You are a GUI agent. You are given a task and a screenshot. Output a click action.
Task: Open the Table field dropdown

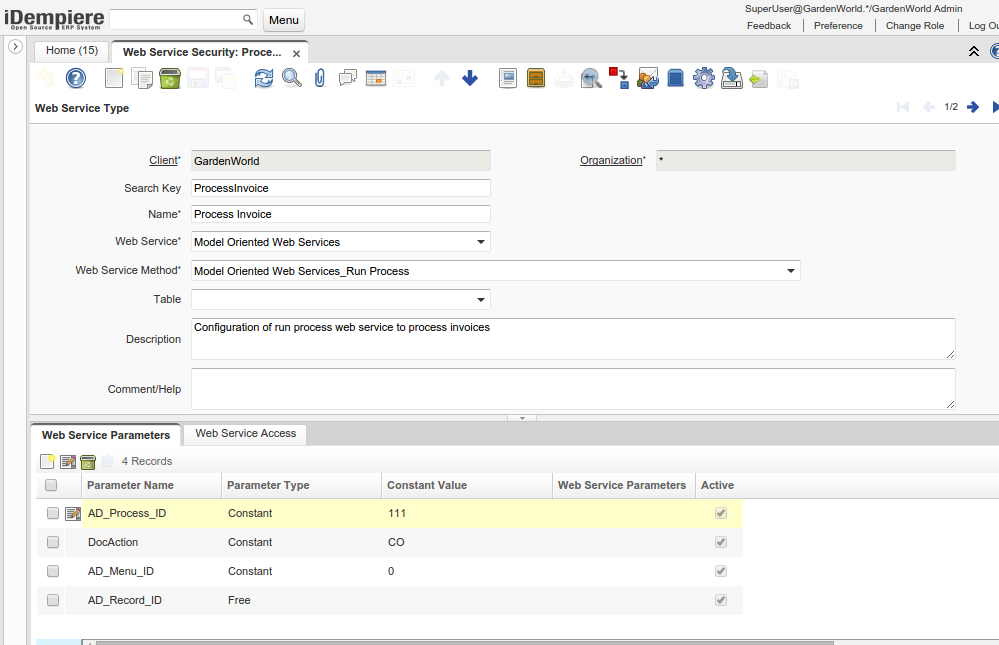[481, 300]
